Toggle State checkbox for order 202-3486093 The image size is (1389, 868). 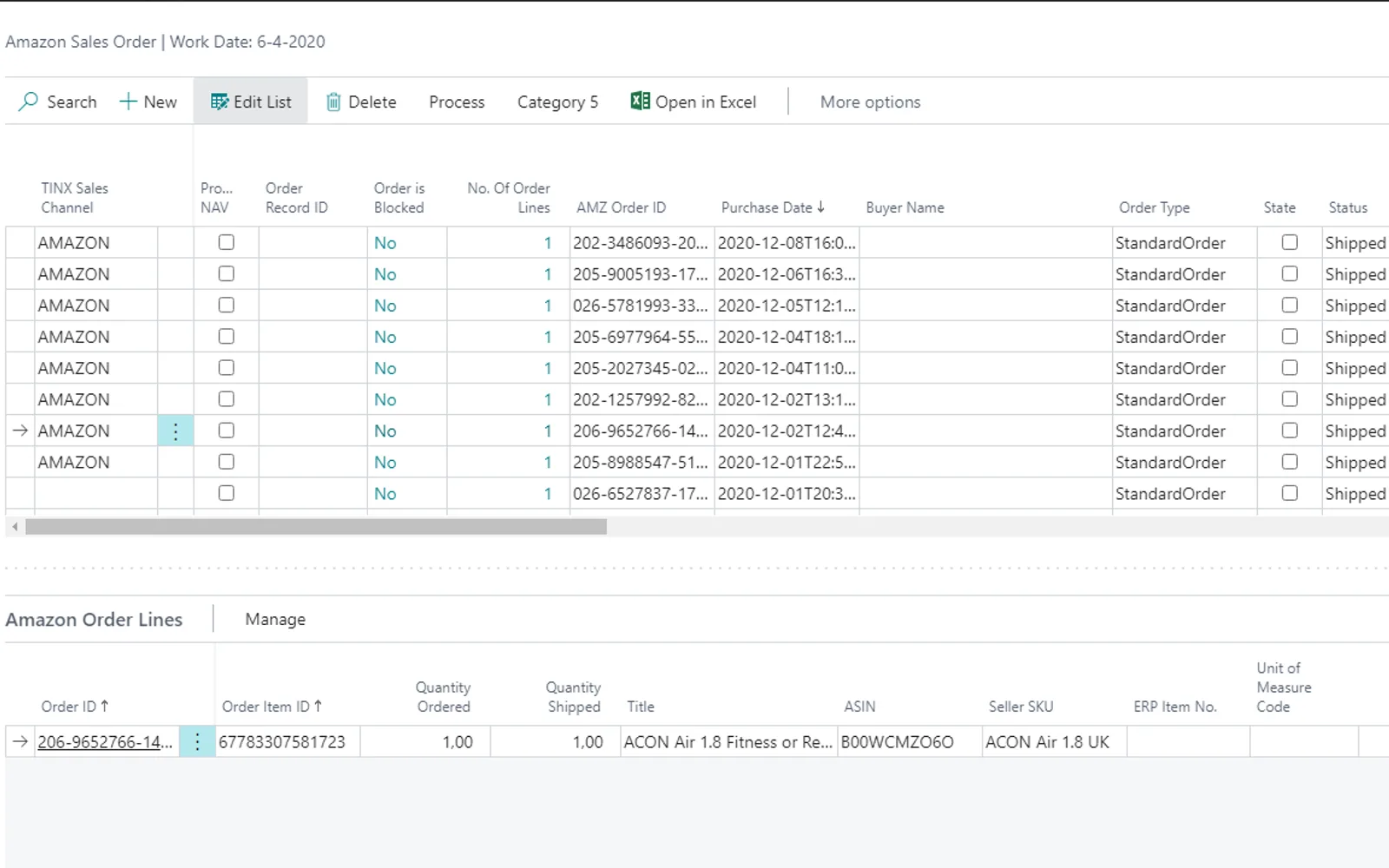click(x=1290, y=242)
